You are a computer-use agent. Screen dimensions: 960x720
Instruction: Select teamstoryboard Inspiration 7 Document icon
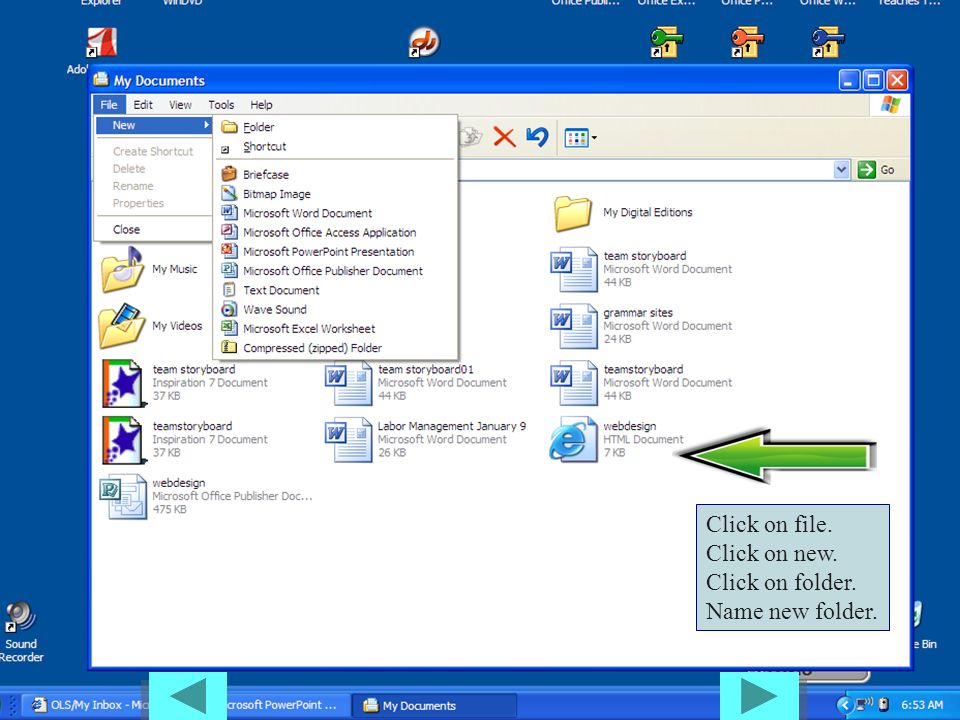tap(124, 440)
